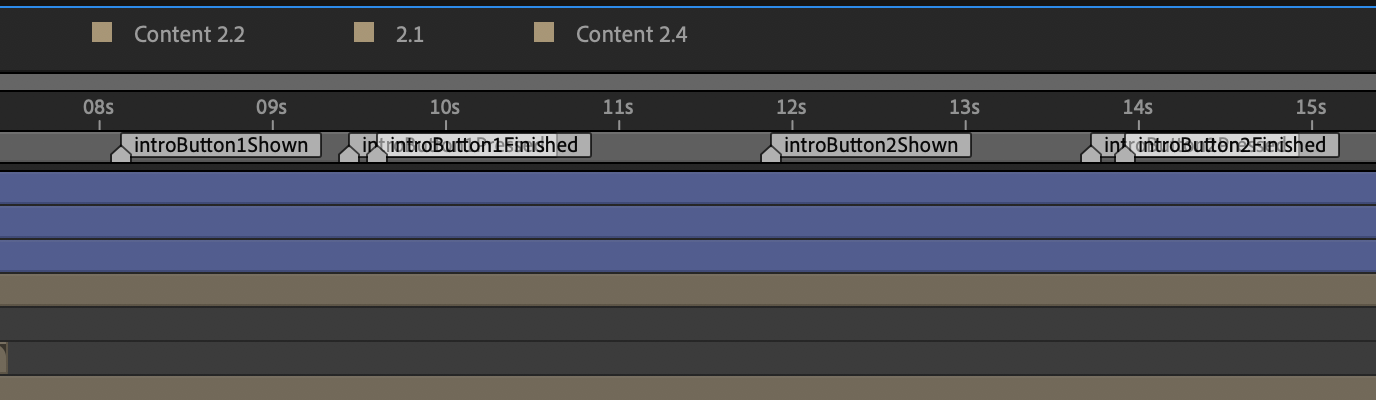Select the introButton1Finished marker pin
The width and height of the screenshot is (1376, 400).
pos(377,154)
